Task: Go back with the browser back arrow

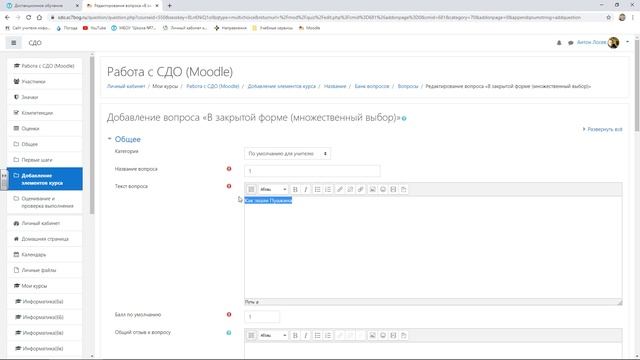Action: tap(7, 18)
